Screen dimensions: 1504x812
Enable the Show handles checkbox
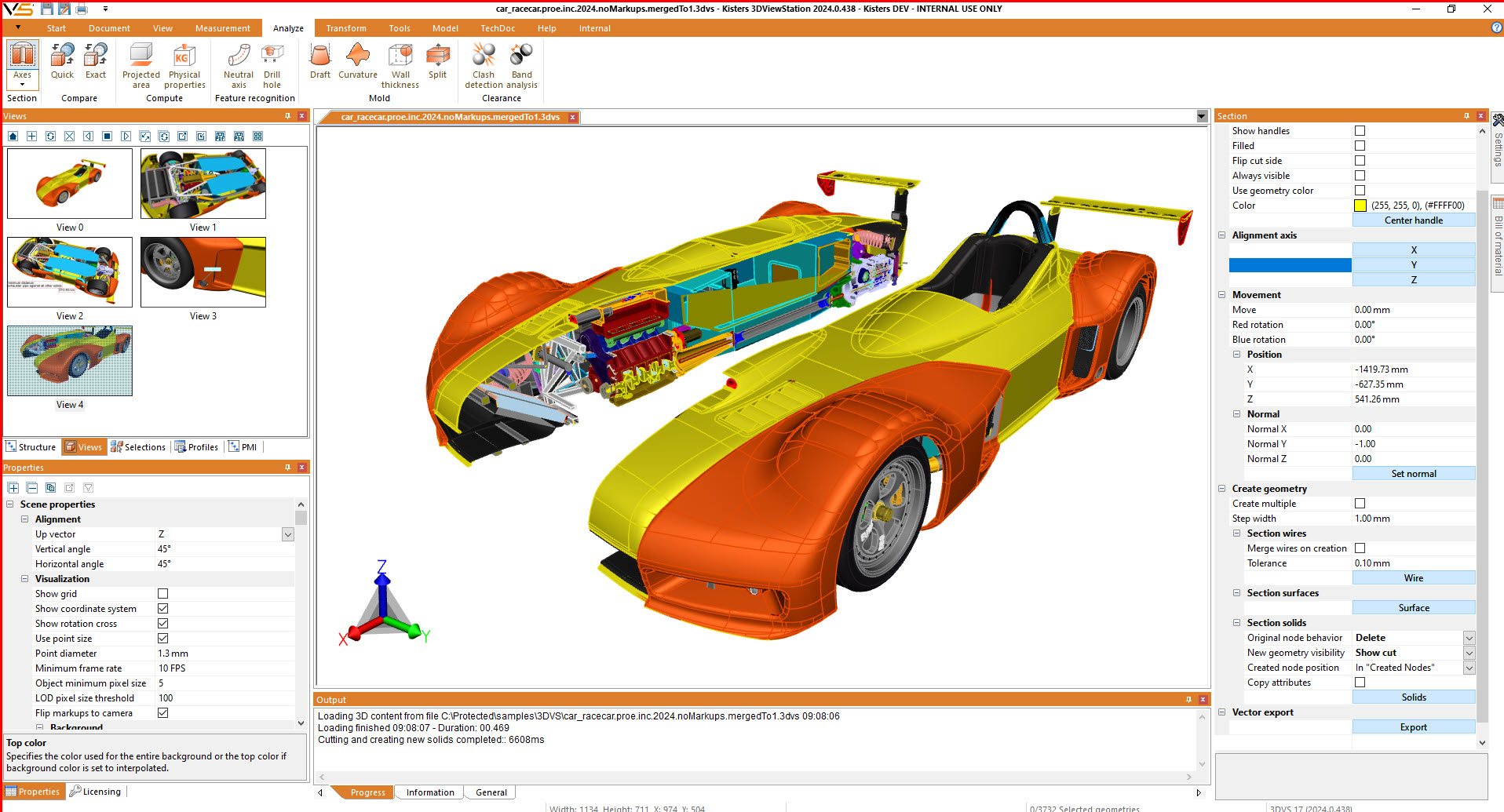click(1360, 131)
